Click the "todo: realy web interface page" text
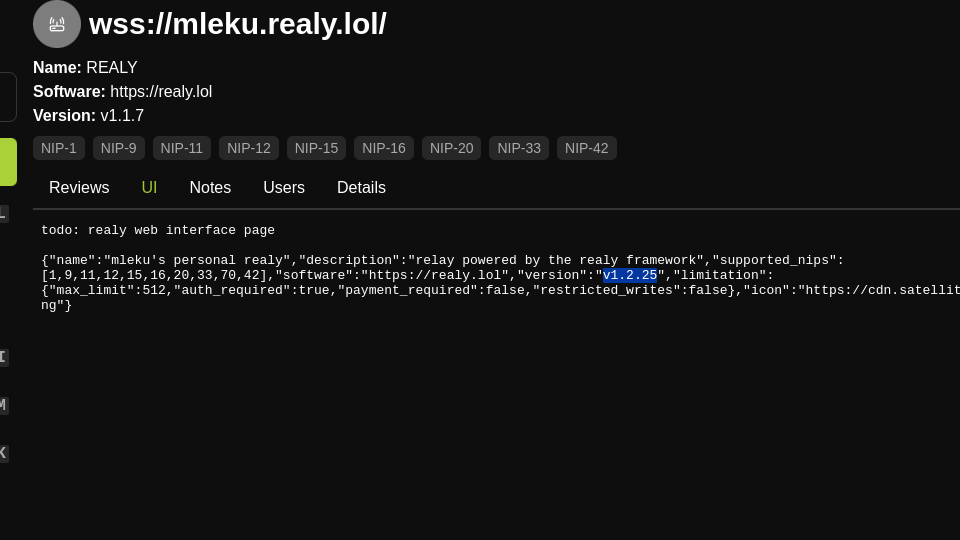Viewport: 960px width, 540px height. (x=158, y=230)
